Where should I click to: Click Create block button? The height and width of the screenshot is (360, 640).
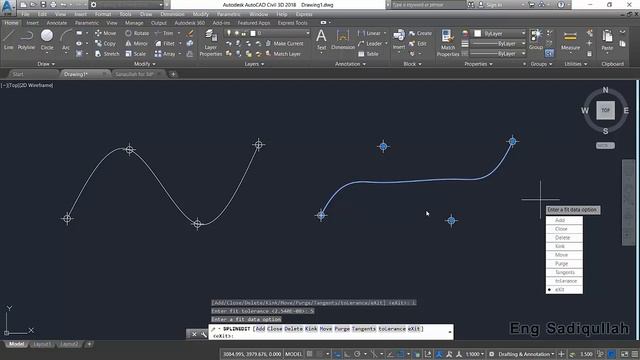420,33
